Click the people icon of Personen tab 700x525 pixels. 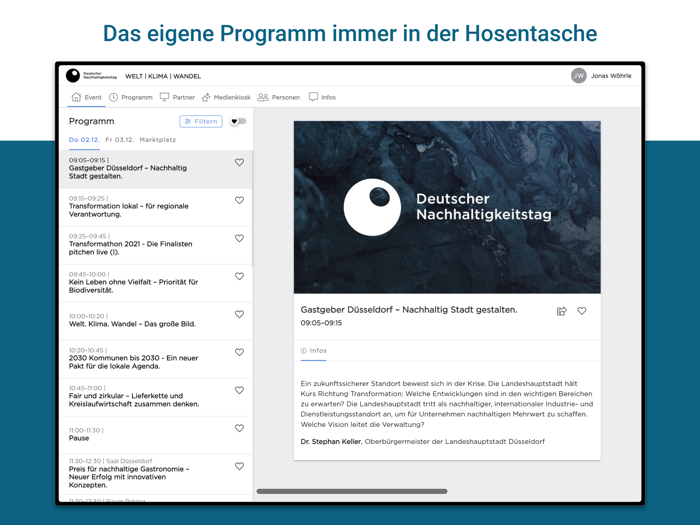pyautogui.click(x=263, y=97)
